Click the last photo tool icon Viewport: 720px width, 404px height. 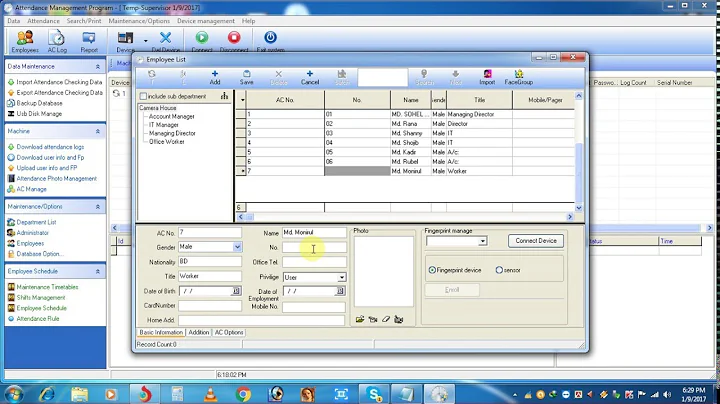click(399, 319)
